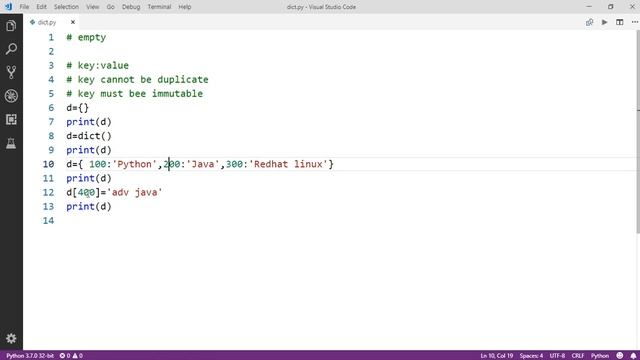
Task: Click the feedback smiley in status bar
Action: click(620, 356)
